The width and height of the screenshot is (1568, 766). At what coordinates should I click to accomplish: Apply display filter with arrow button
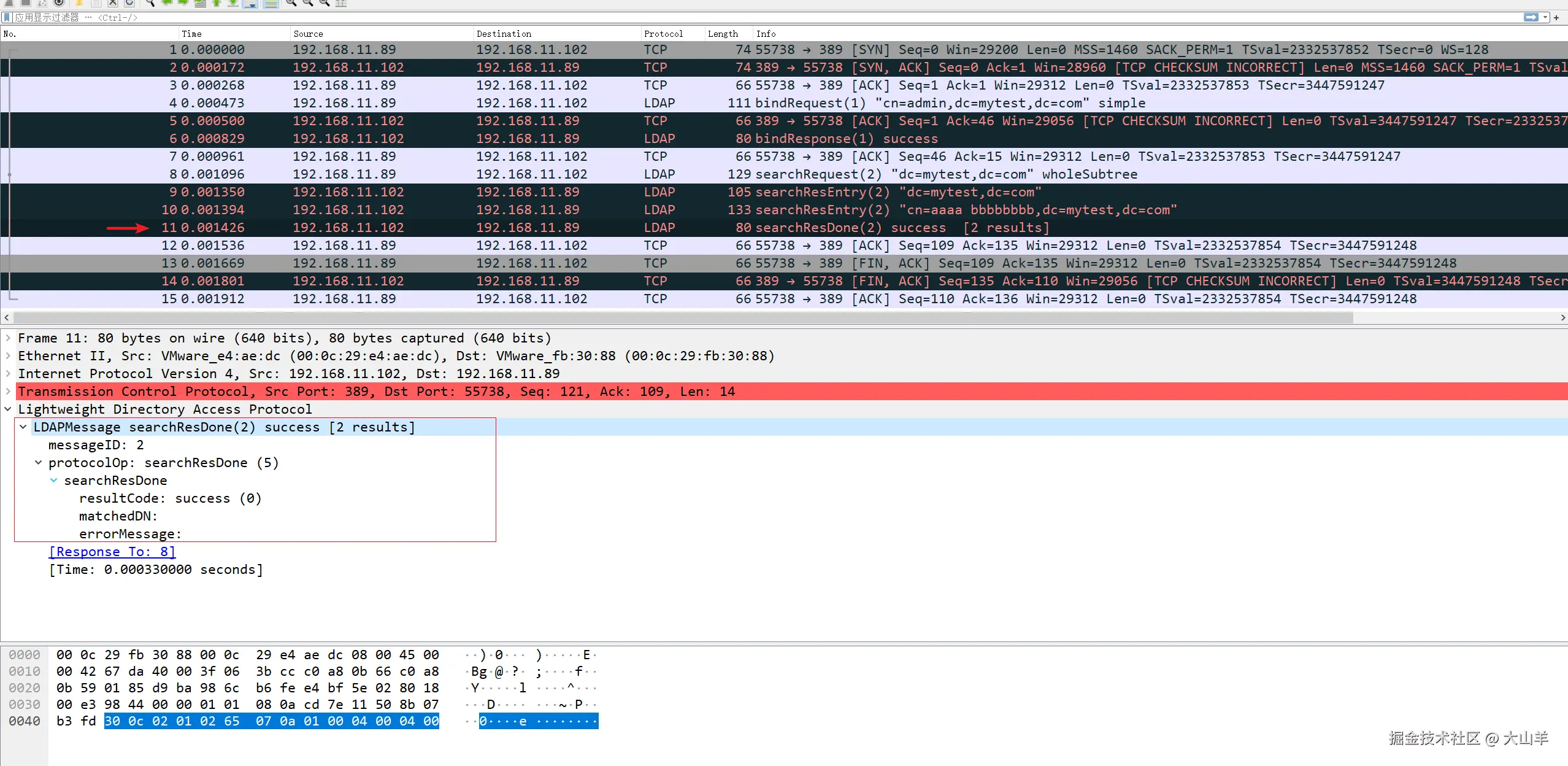[1531, 18]
